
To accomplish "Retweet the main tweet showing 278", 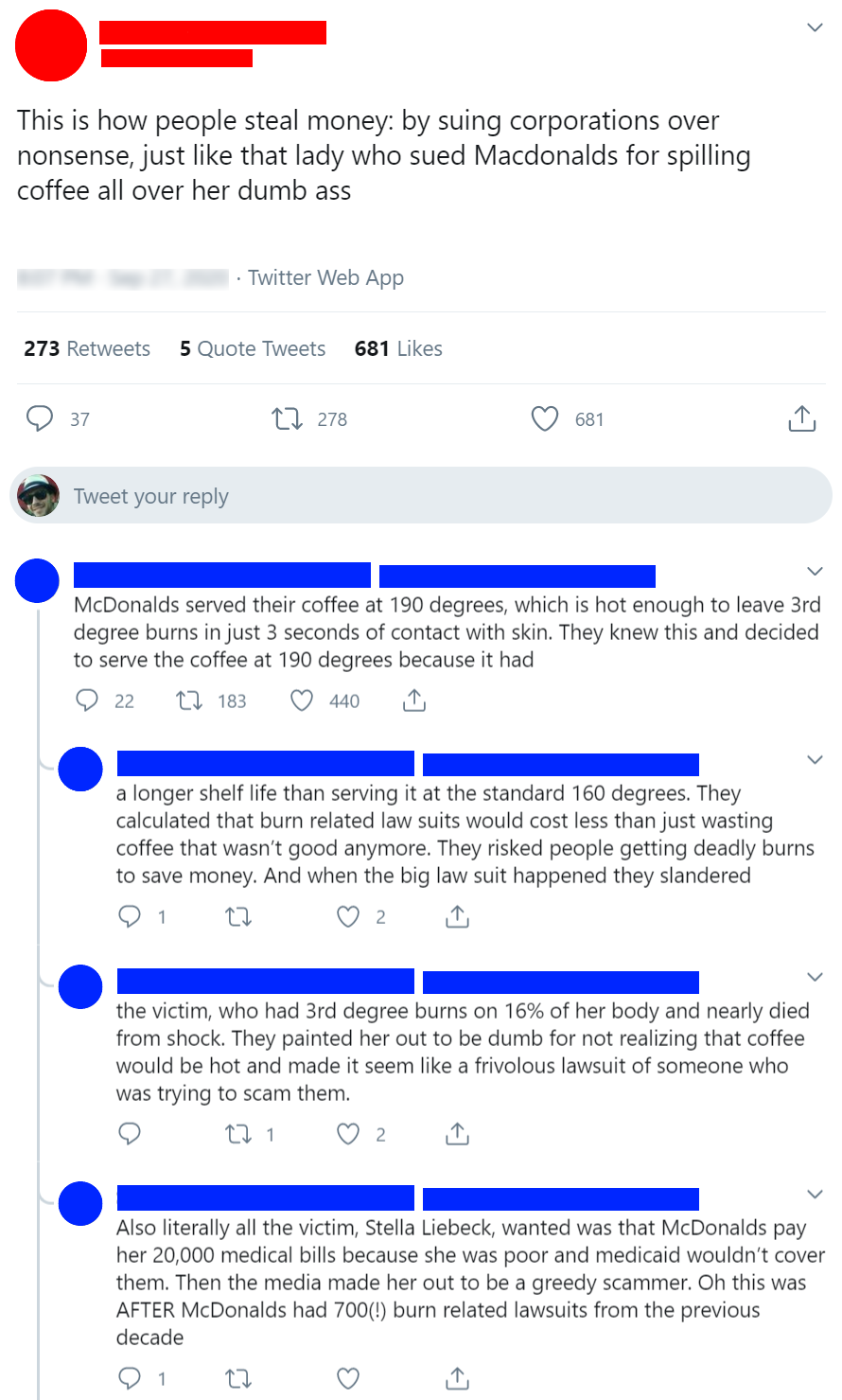I will (287, 418).
